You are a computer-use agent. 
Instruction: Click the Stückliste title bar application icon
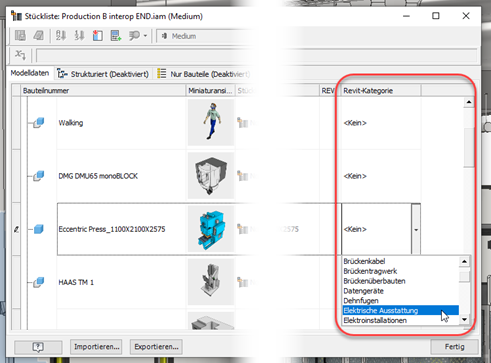[16, 16]
